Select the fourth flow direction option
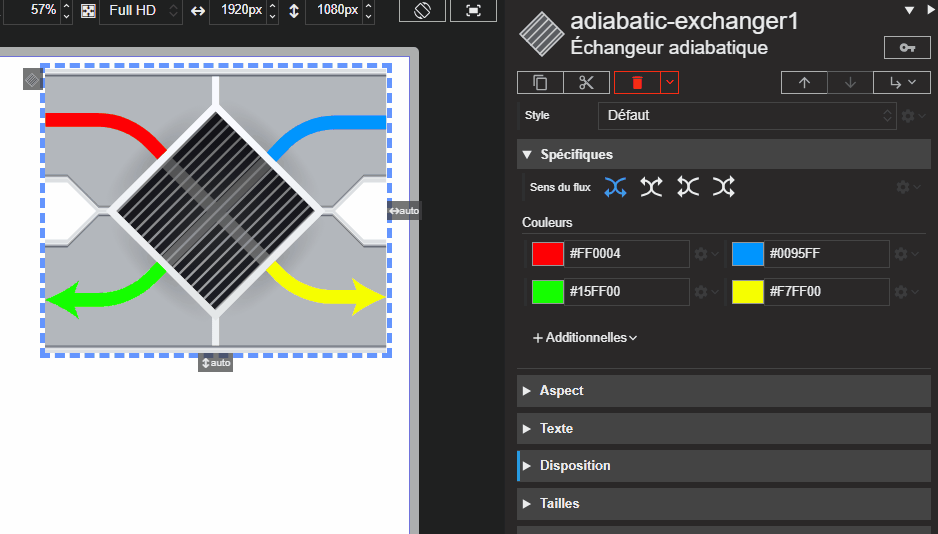 pos(723,187)
